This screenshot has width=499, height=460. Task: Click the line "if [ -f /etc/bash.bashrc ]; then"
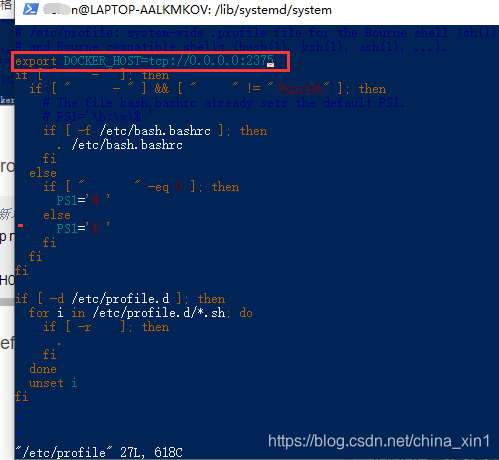pyautogui.click(x=155, y=131)
